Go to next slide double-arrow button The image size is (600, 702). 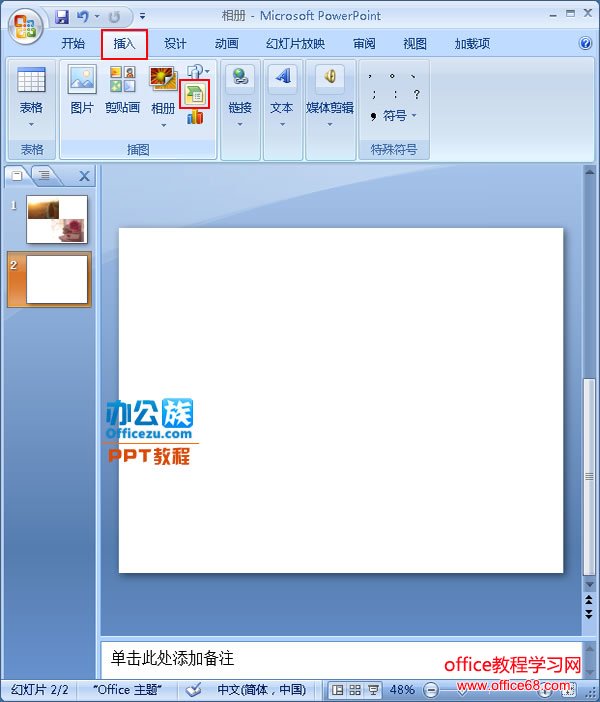click(x=589, y=613)
